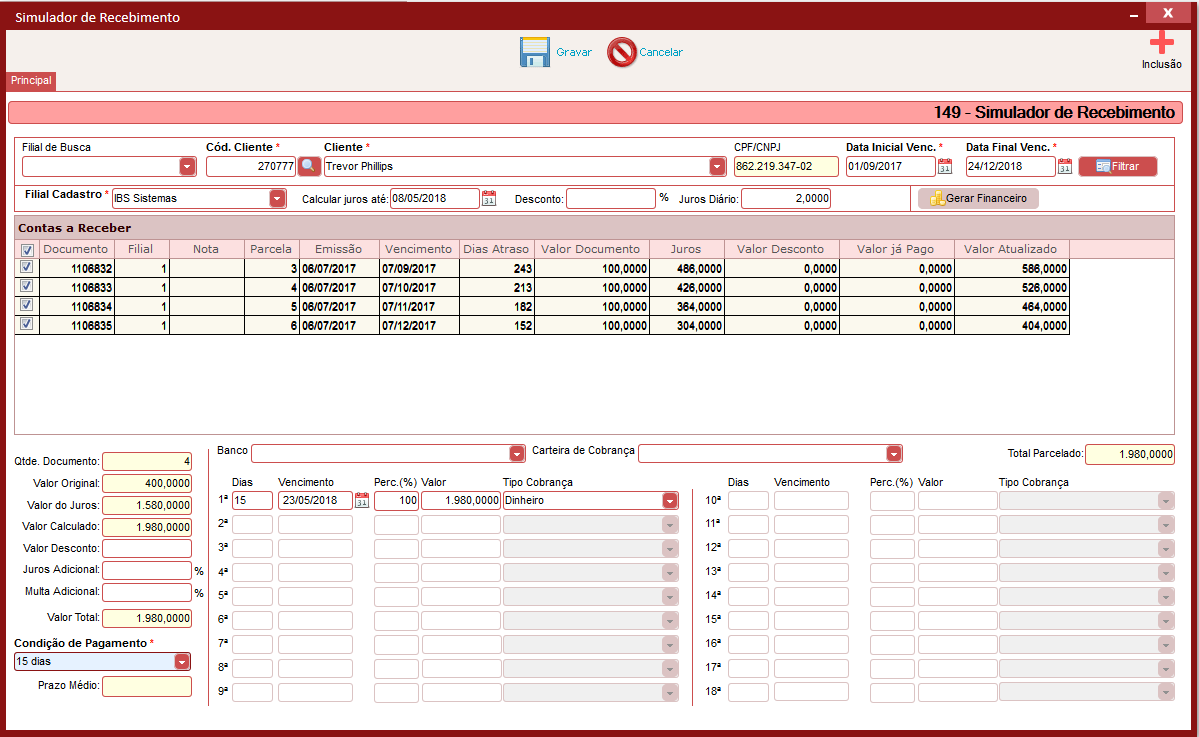1199x737 pixels.
Task: Click the red plus Inclusão icon
Action: click(x=1162, y=42)
